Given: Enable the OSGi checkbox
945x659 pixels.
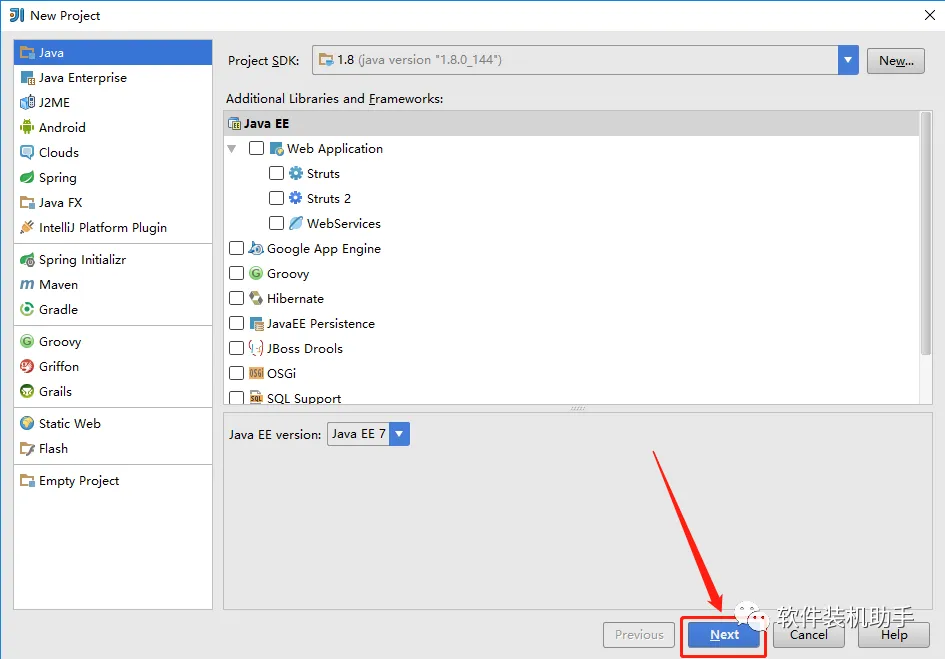Looking at the screenshot, I should (x=236, y=373).
